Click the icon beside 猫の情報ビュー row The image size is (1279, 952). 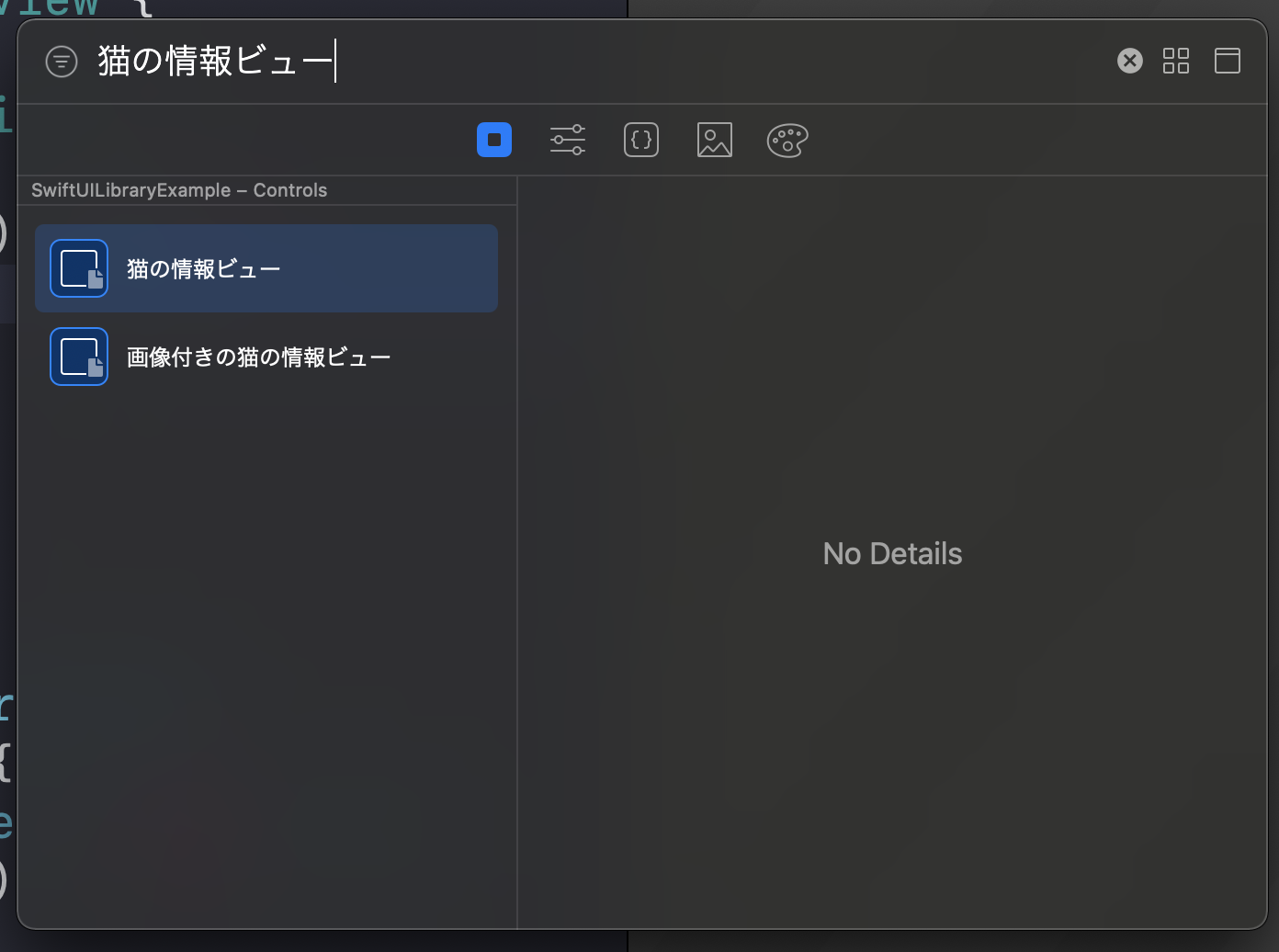[79, 268]
